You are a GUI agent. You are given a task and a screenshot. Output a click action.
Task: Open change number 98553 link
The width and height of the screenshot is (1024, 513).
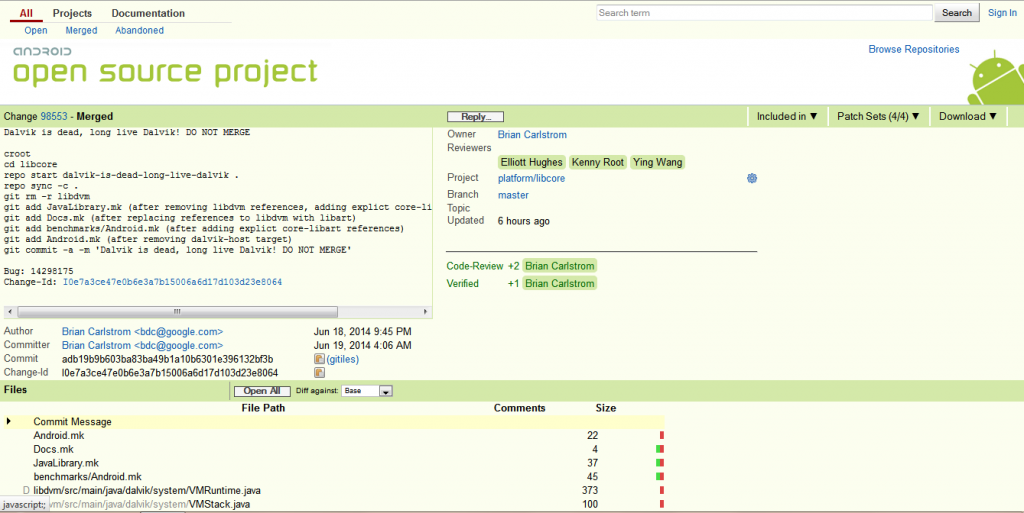click(x=54, y=116)
